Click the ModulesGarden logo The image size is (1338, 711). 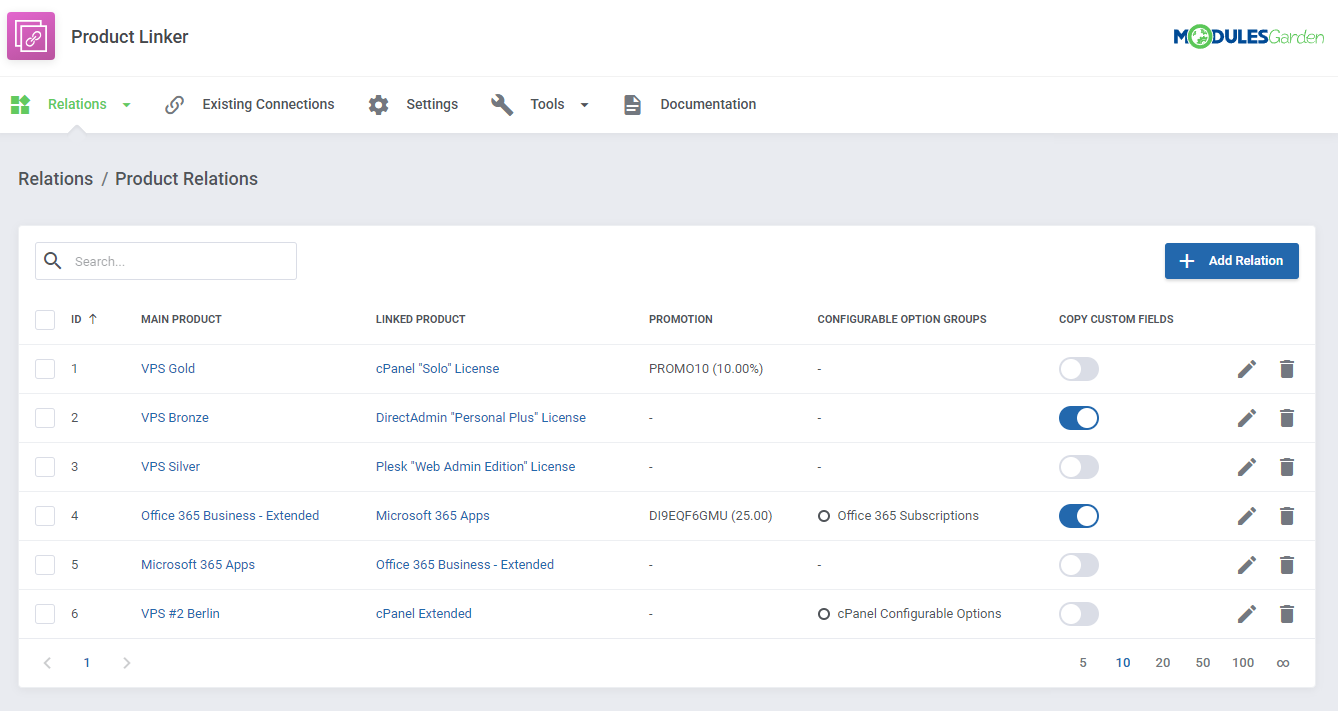(1248, 37)
